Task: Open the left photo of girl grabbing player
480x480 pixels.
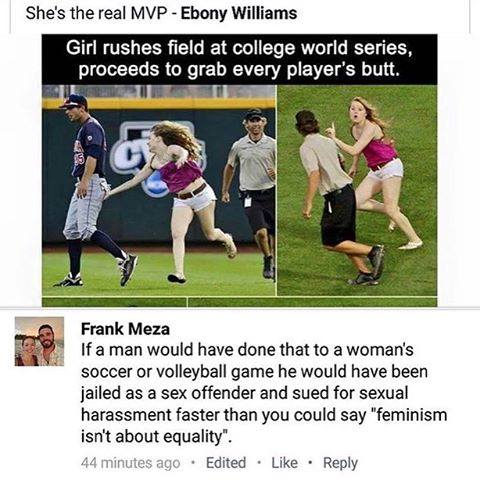Action: (x=159, y=190)
